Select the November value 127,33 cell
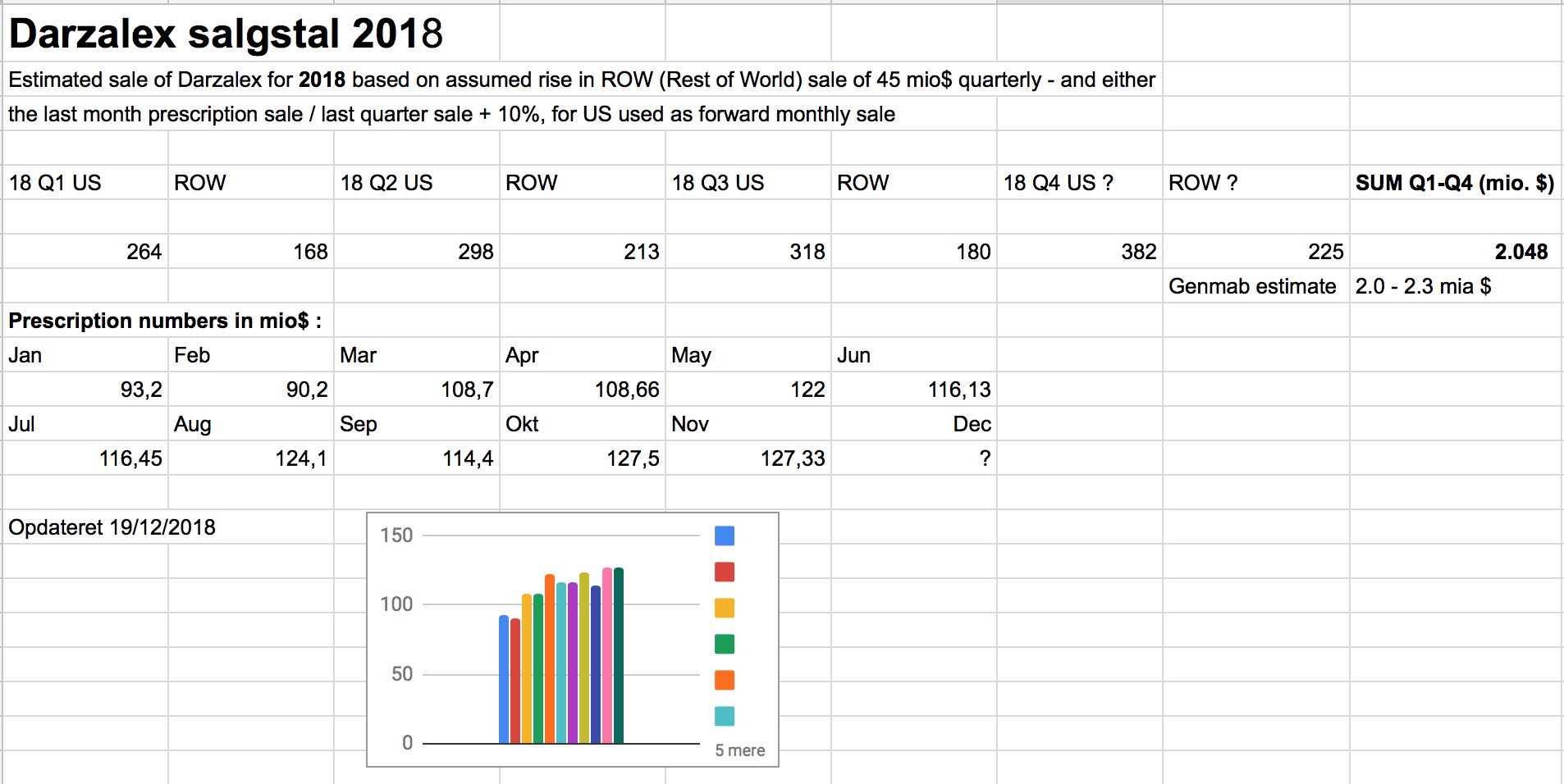Image resolution: width=1564 pixels, height=784 pixels. [x=748, y=458]
